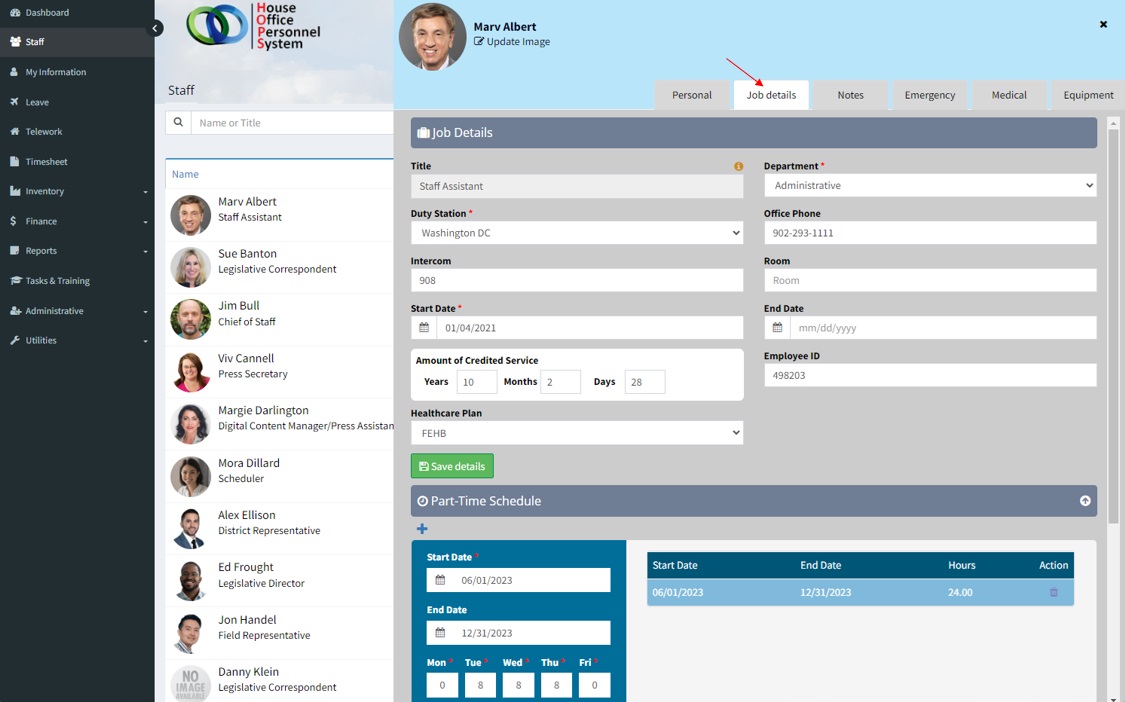Delete the 06/01/2023 schedule row via trash icon
1125x702 pixels.
tap(1053, 593)
